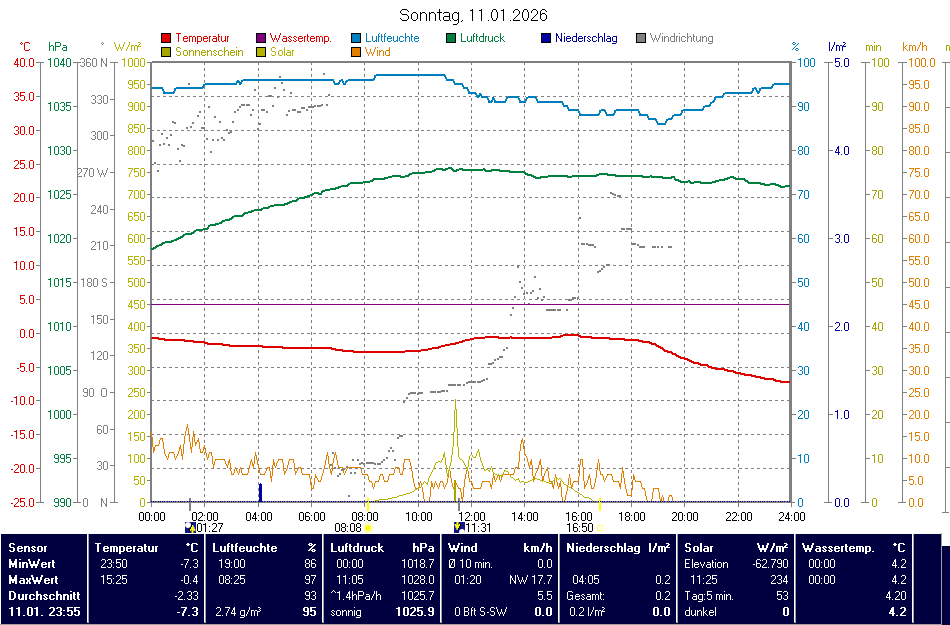950x625 pixels.
Task: Click the chart title Sonntag, 11.01.2026
Action: coord(473,15)
